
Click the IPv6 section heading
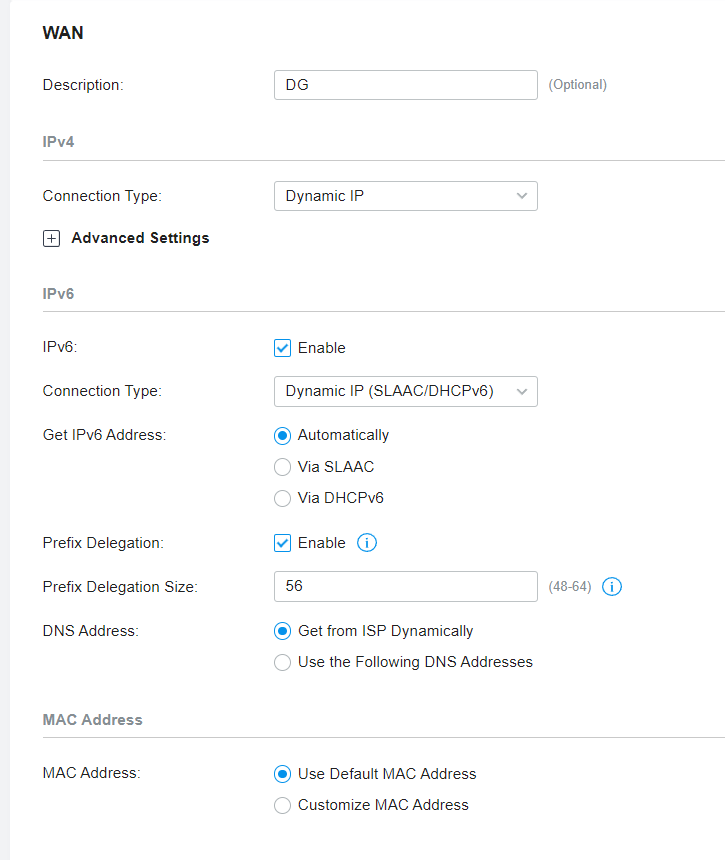tap(58, 294)
